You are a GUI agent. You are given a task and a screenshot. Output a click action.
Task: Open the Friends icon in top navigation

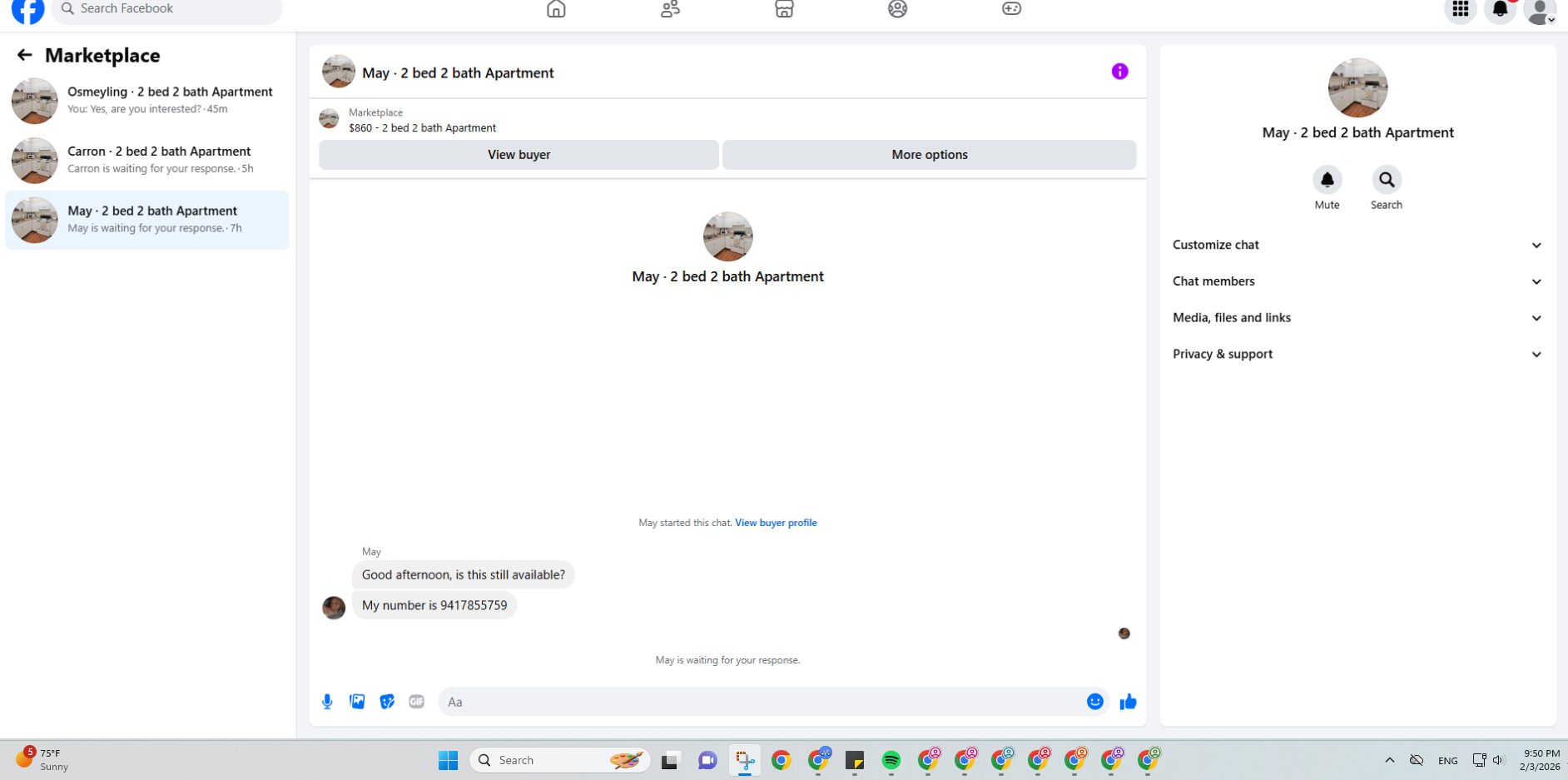coord(670,9)
